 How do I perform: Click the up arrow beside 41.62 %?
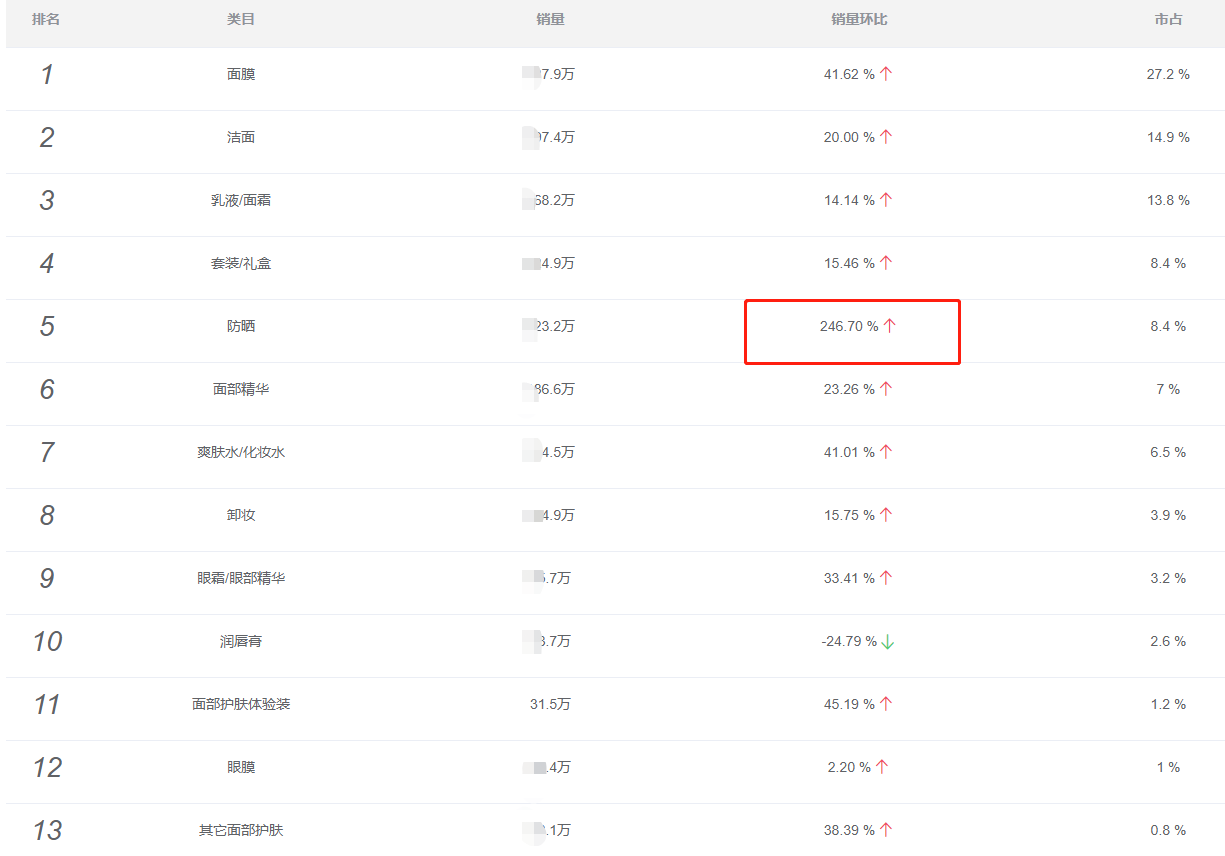pos(886,74)
